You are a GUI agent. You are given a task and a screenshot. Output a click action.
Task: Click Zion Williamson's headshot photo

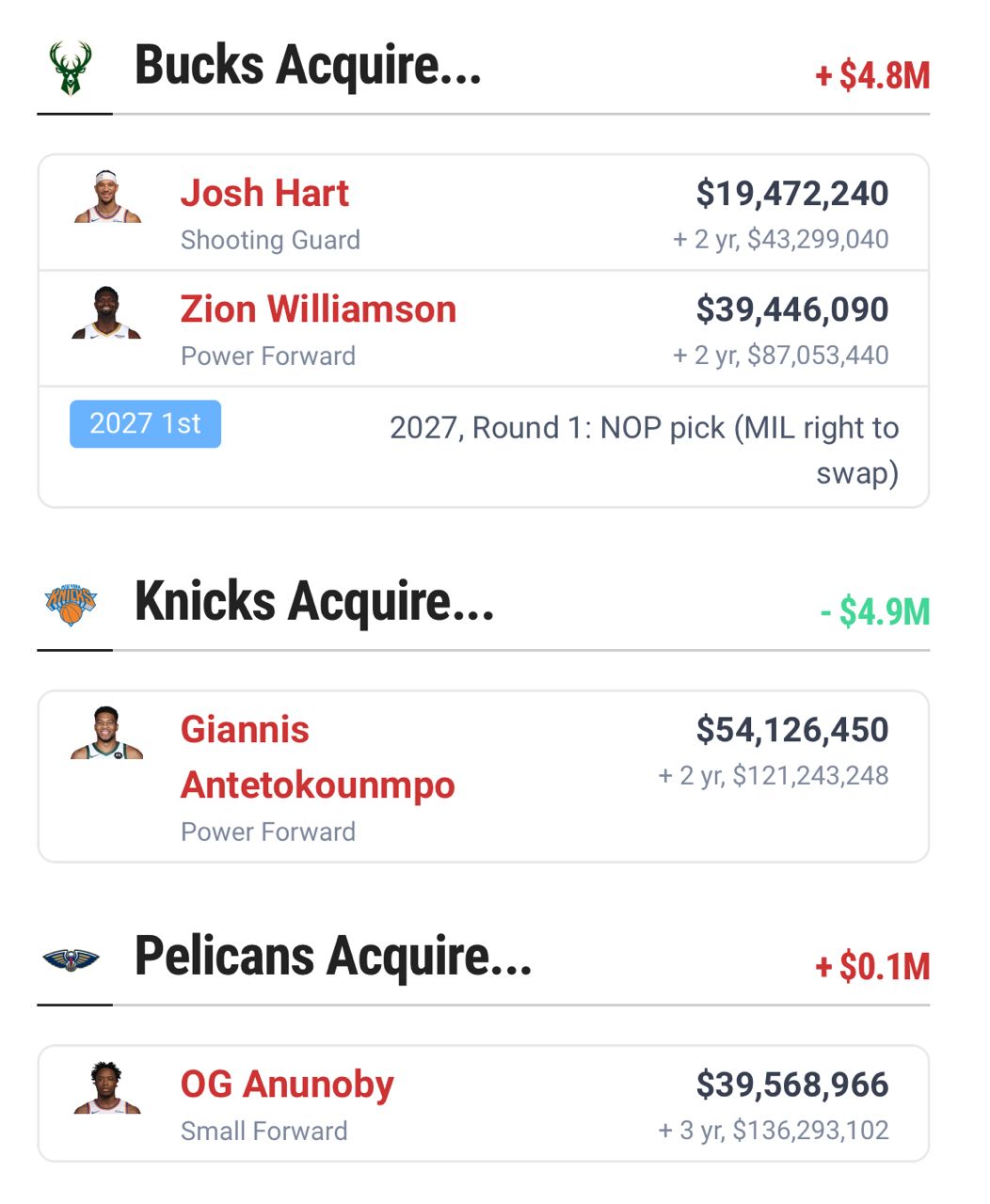(106, 313)
